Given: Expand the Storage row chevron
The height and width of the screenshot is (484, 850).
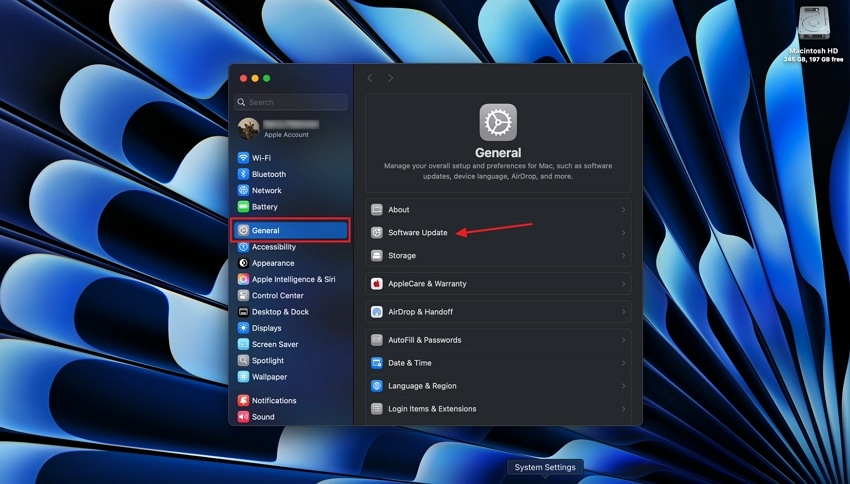Looking at the screenshot, I should (x=623, y=255).
